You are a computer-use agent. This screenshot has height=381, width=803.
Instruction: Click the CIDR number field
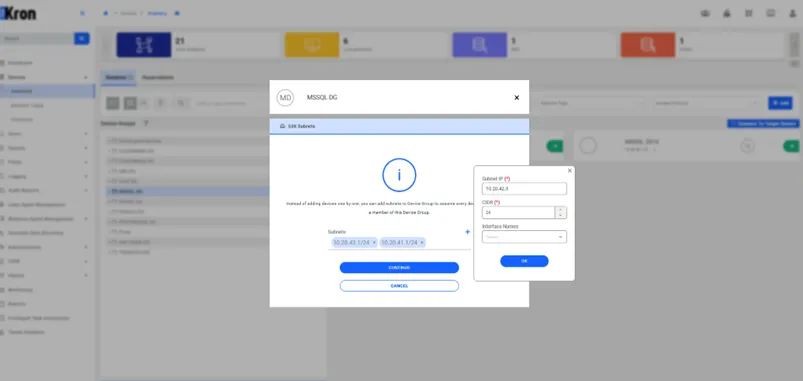519,213
